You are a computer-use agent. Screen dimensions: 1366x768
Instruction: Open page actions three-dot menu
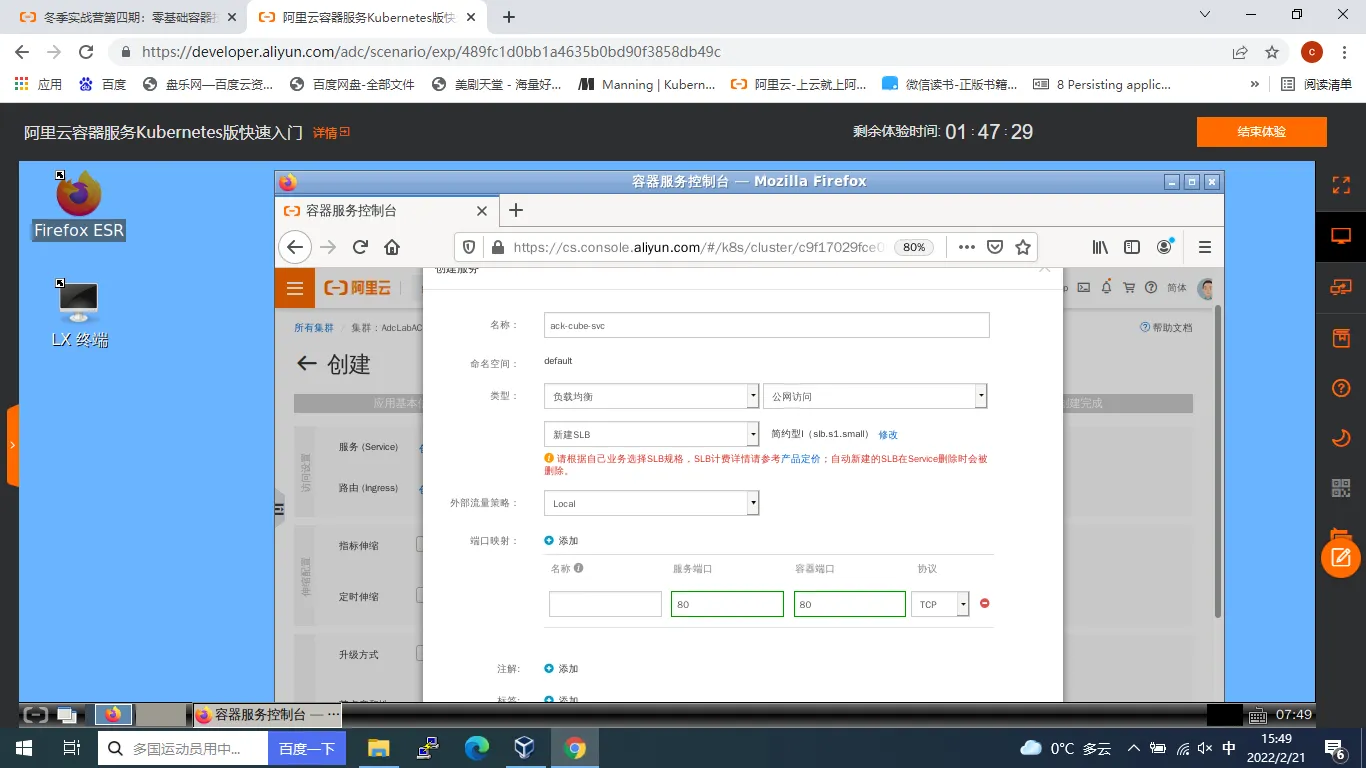coord(966,247)
